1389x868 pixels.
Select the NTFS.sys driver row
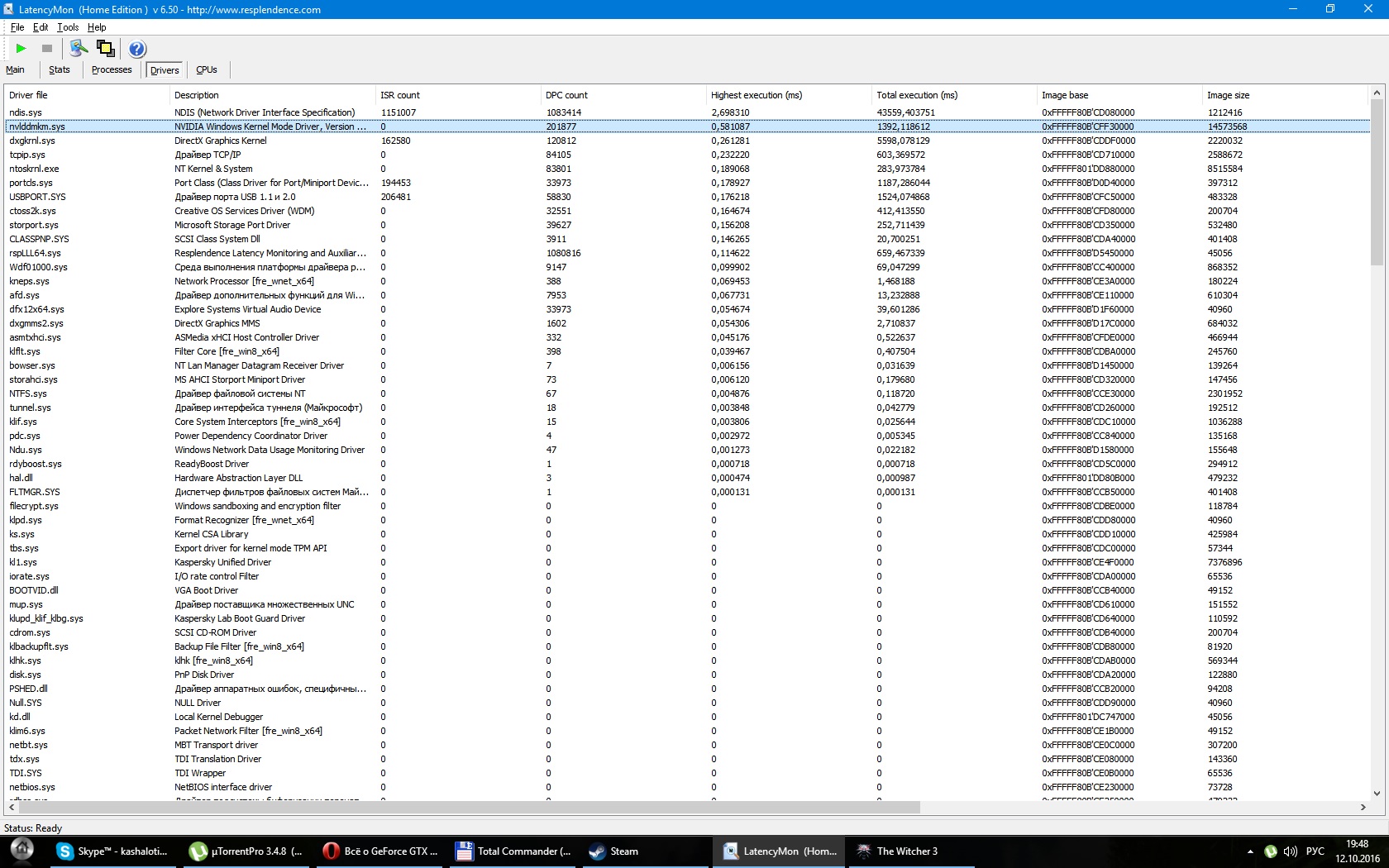point(687,393)
